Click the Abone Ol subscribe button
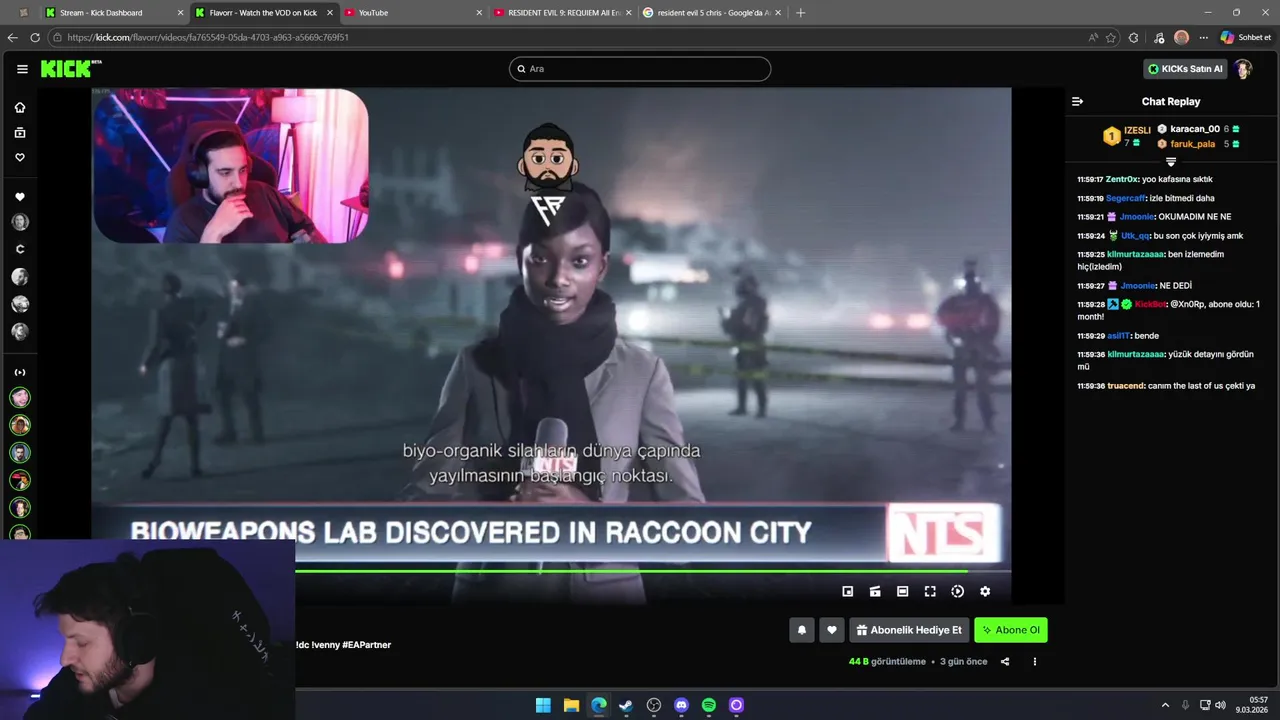This screenshot has height=720, width=1280. click(x=1011, y=630)
